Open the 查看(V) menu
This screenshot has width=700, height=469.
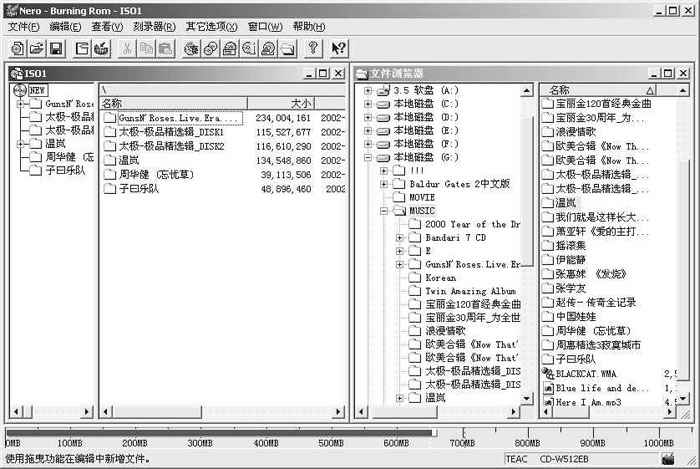point(107,27)
